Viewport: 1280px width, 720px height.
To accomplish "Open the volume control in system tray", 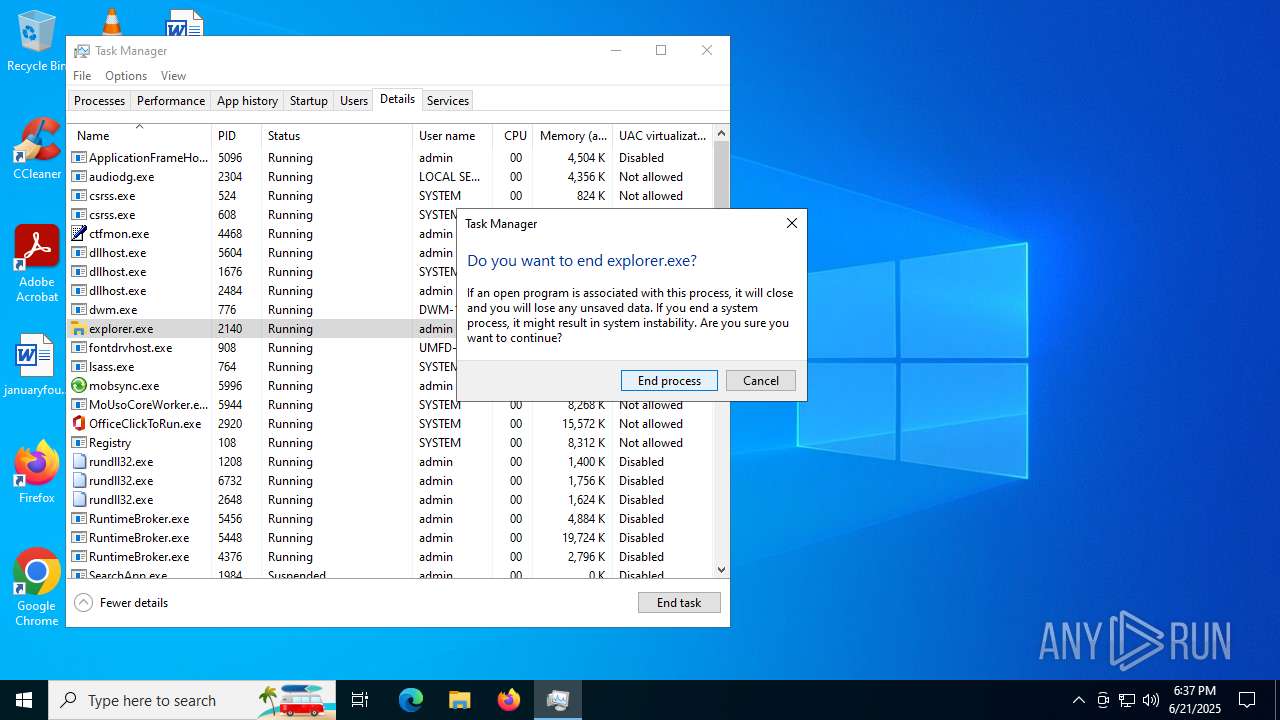I will coord(1151,700).
